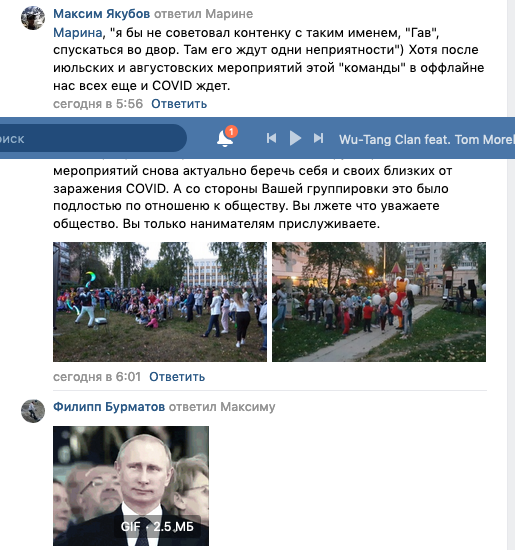Reply to the 6:01 comment
The width and height of the screenshot is (515, 550).
click(177, 377)
